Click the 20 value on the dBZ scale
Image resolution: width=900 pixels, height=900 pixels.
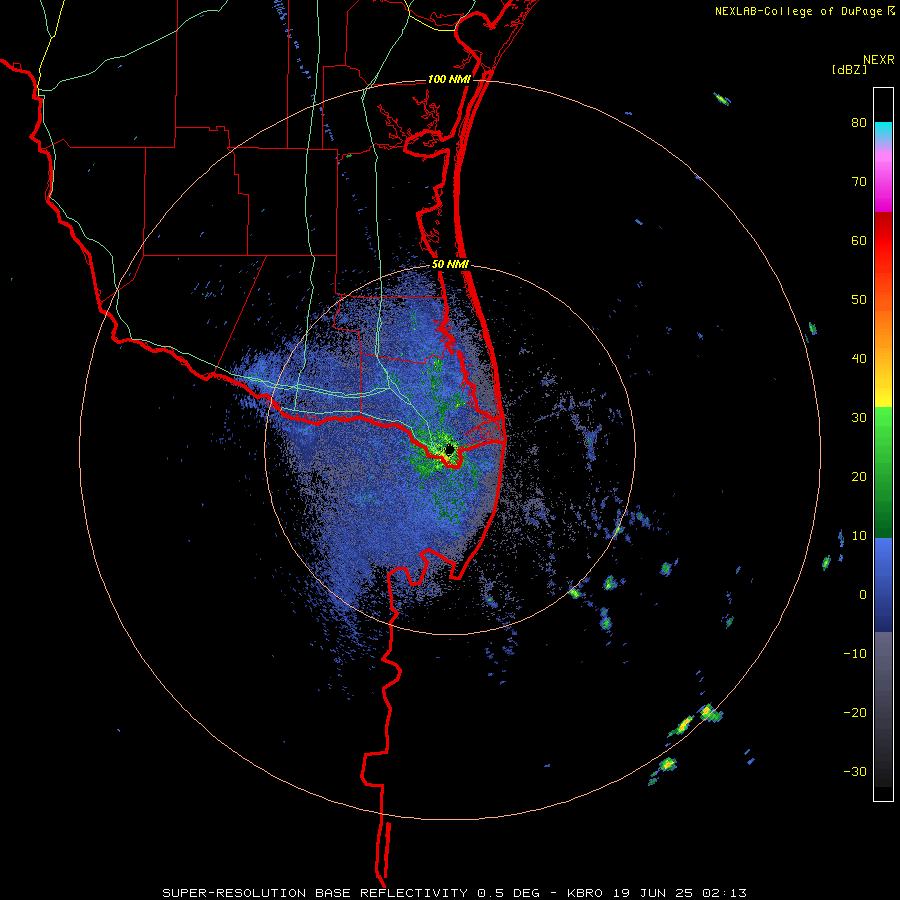click(x=859, y=476)
